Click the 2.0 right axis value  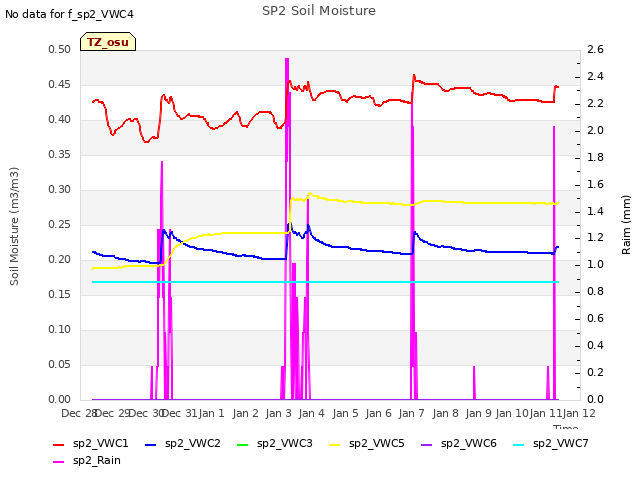pos(595,130)
